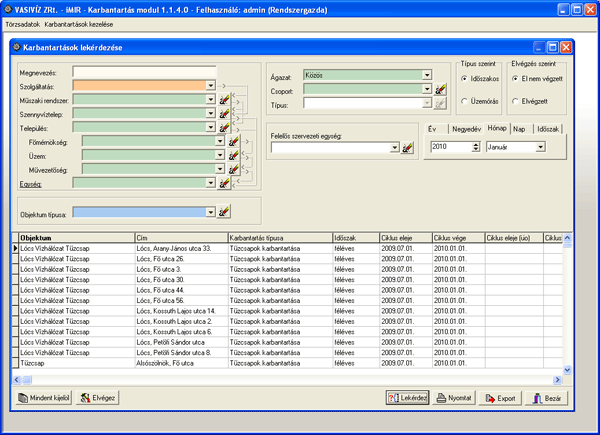Open the Karbantartások kezelése menu

tap(79, 24)
